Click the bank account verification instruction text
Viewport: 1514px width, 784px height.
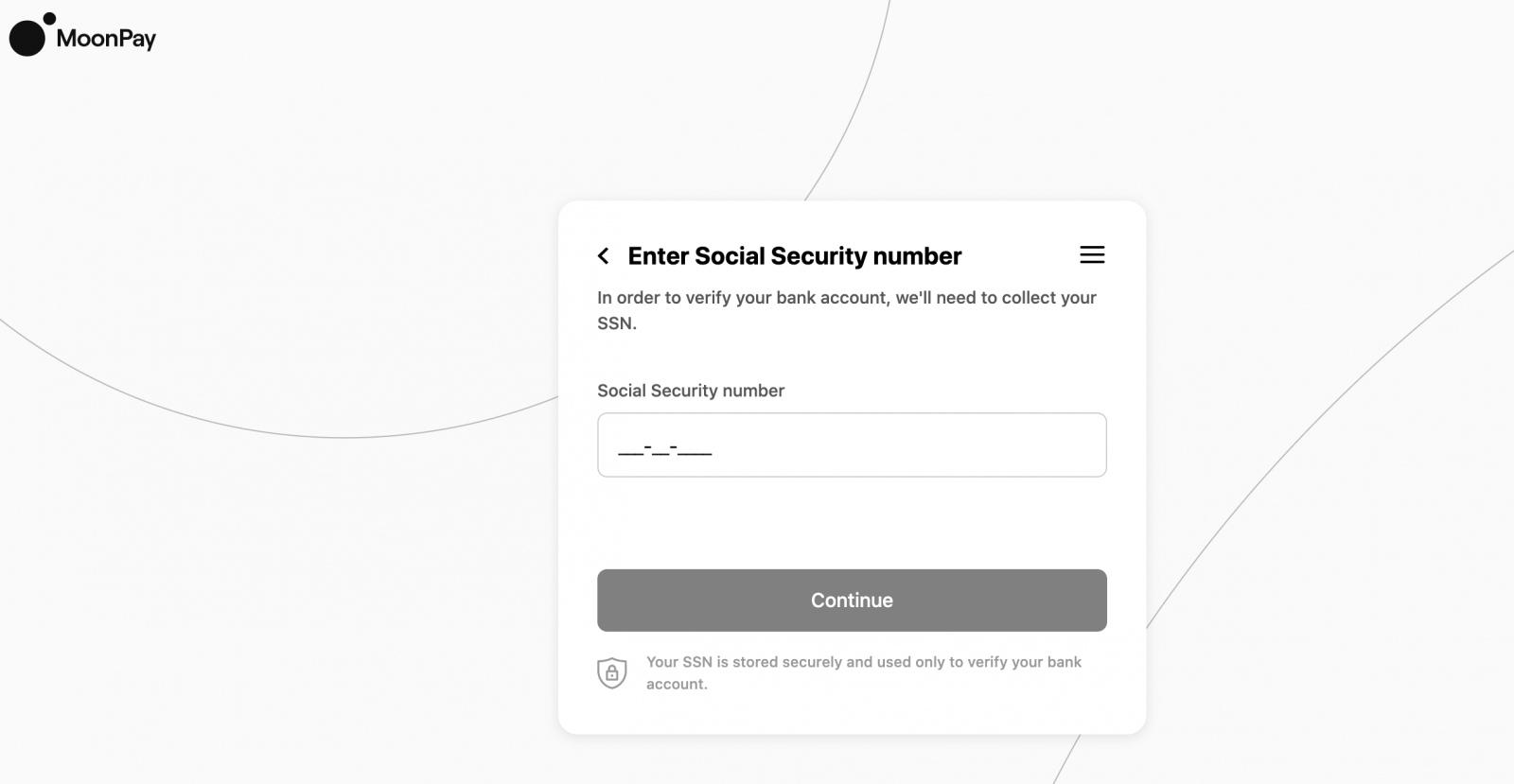[x=846, y=309]
